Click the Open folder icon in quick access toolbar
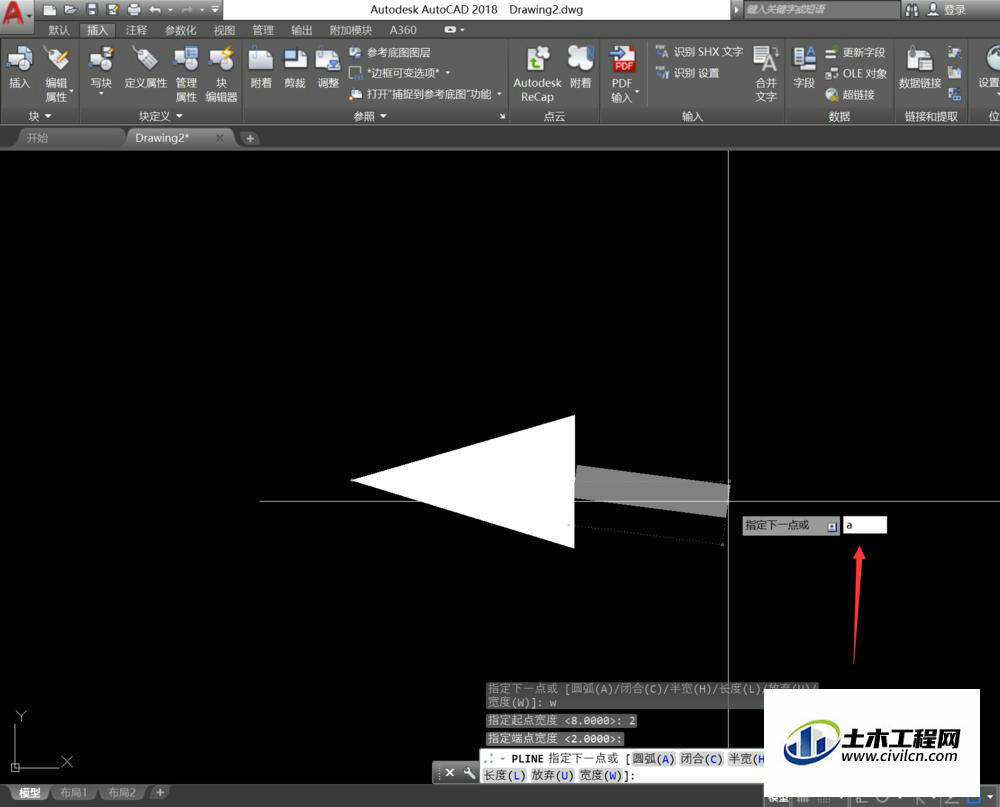1000x807 pixels. (71, 10)
